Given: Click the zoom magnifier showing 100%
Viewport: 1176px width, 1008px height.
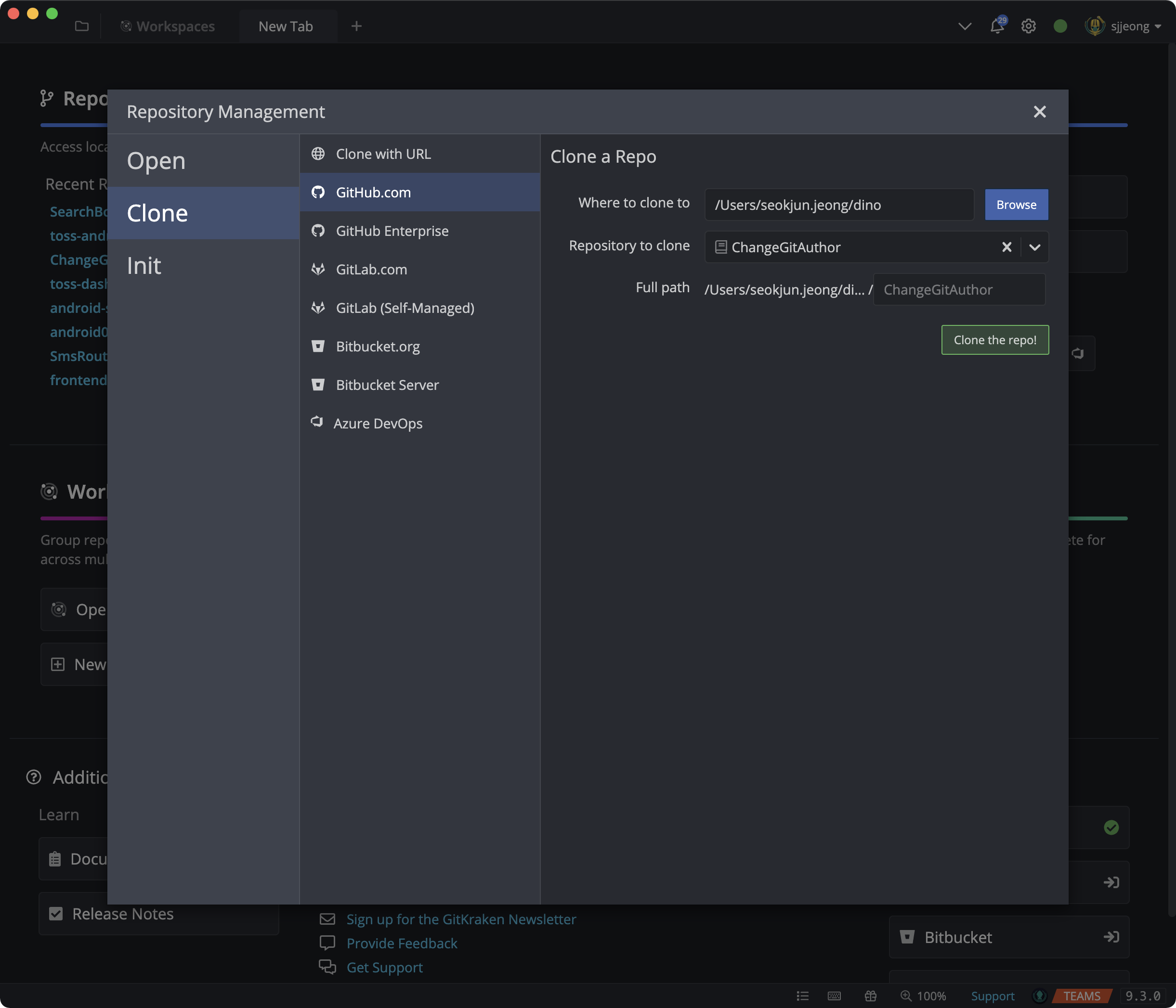Looking at the screenshot, I should coord(923,996).
